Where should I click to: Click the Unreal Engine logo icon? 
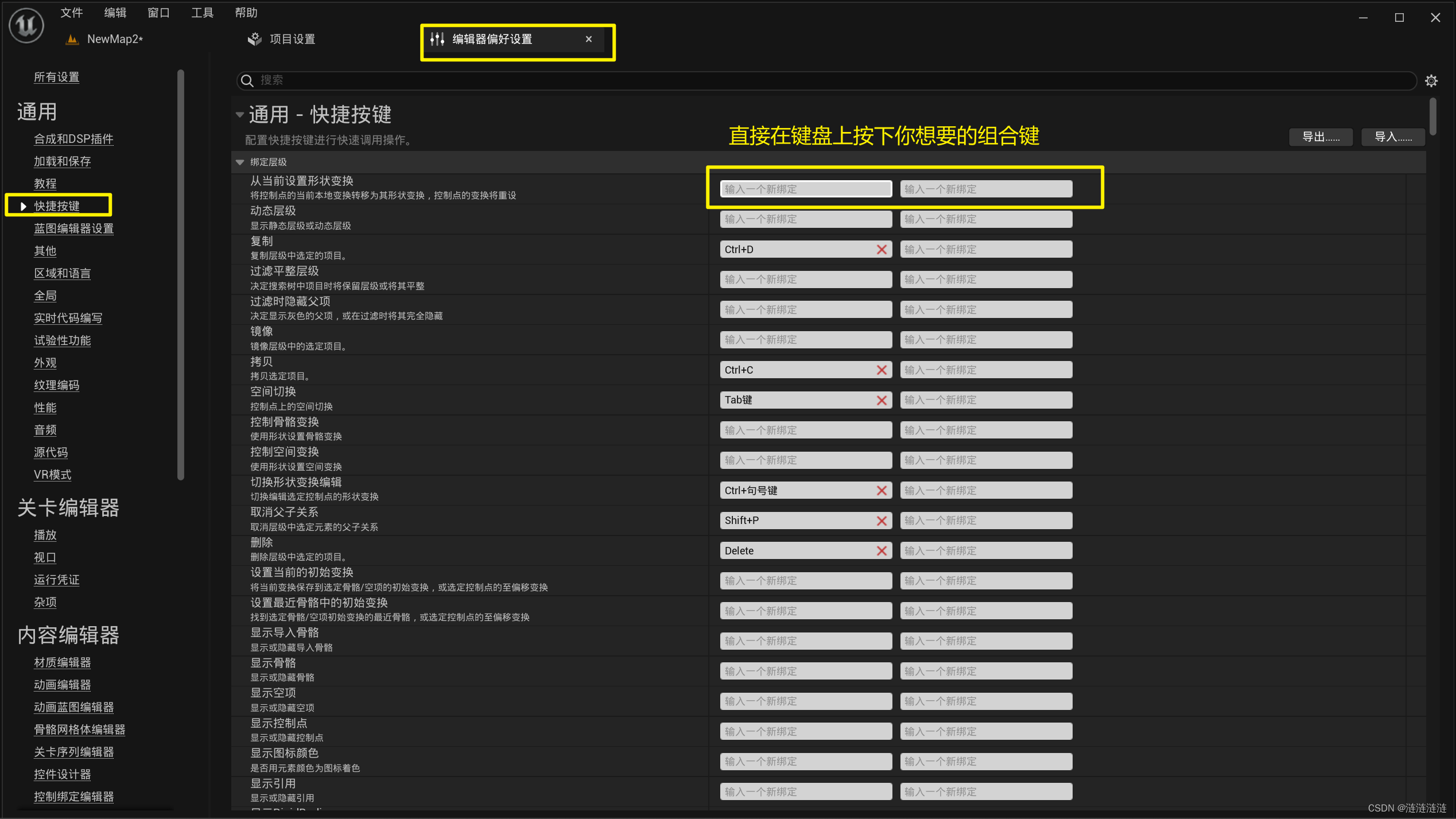tap(26, 25)
